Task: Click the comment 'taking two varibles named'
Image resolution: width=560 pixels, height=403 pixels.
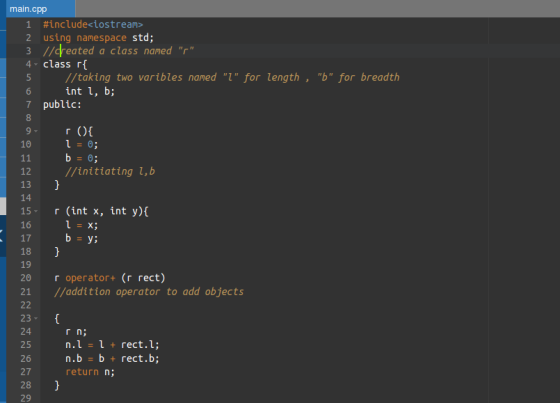Action: pyautogui.click(x=147, y=78)
